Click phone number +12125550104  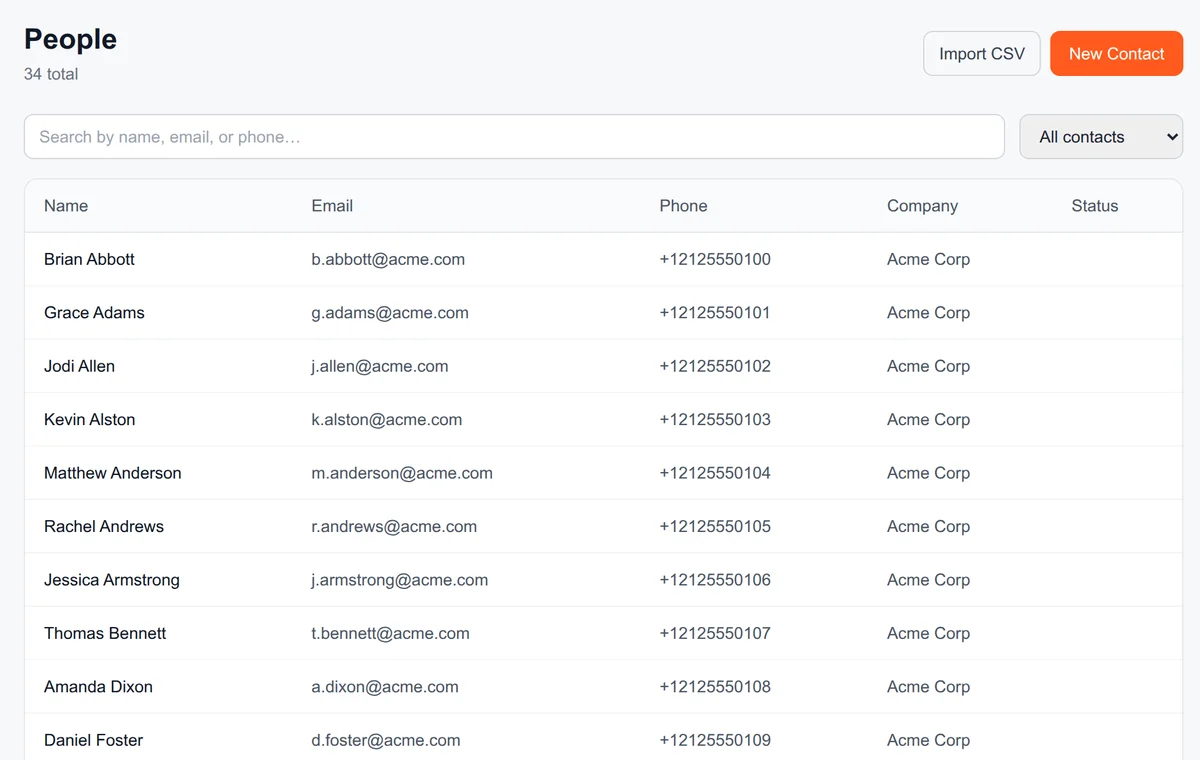(715, 473)
